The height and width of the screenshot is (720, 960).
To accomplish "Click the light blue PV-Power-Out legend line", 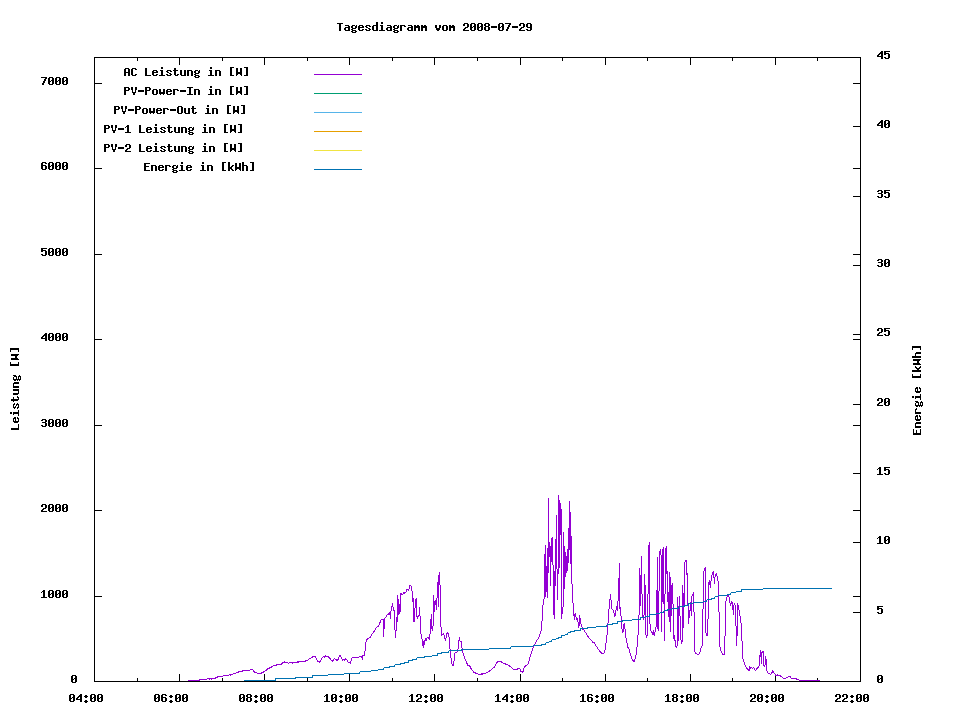I will tap(337, 112).
